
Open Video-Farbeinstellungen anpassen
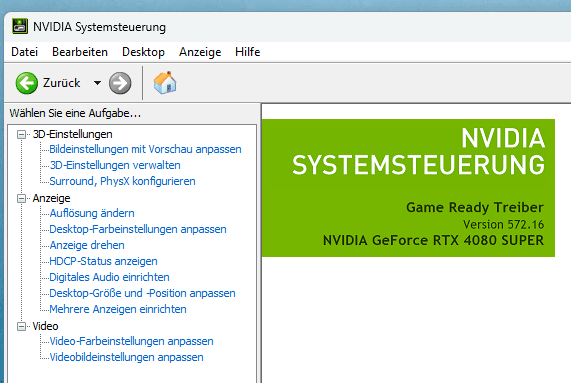[131, 341]
